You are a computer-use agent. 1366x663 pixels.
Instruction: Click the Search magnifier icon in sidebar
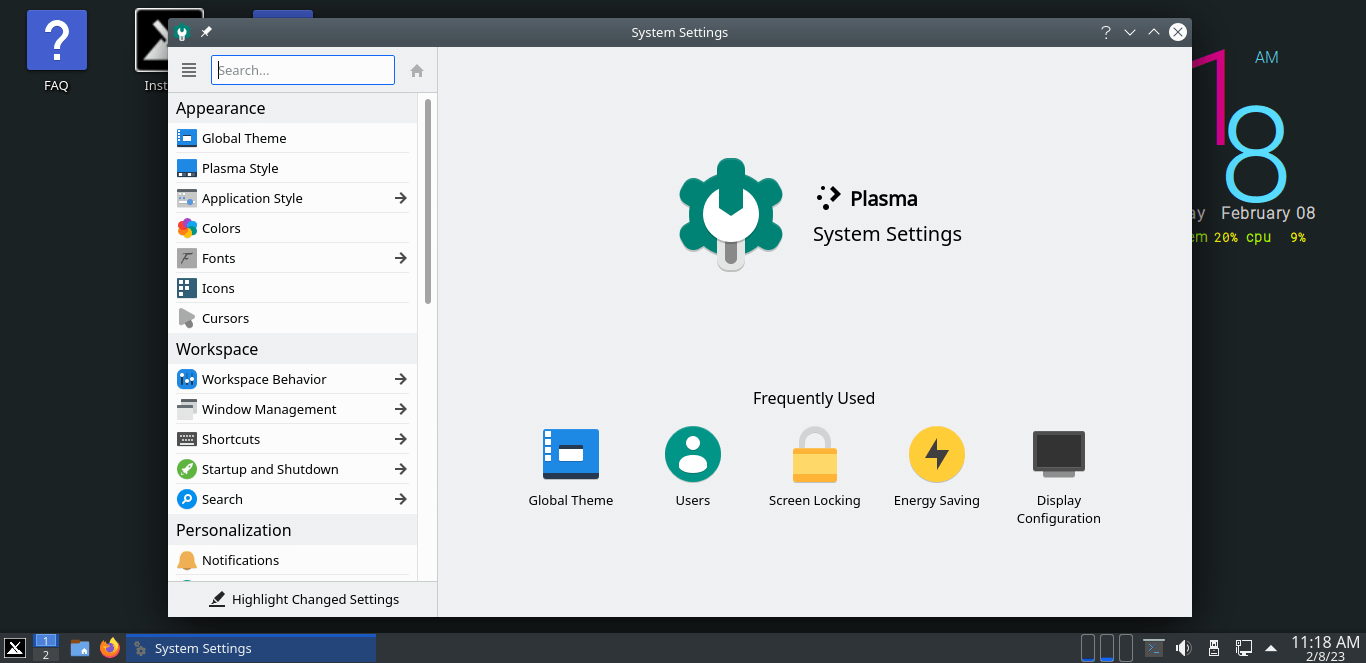click(x=187, y=499)
